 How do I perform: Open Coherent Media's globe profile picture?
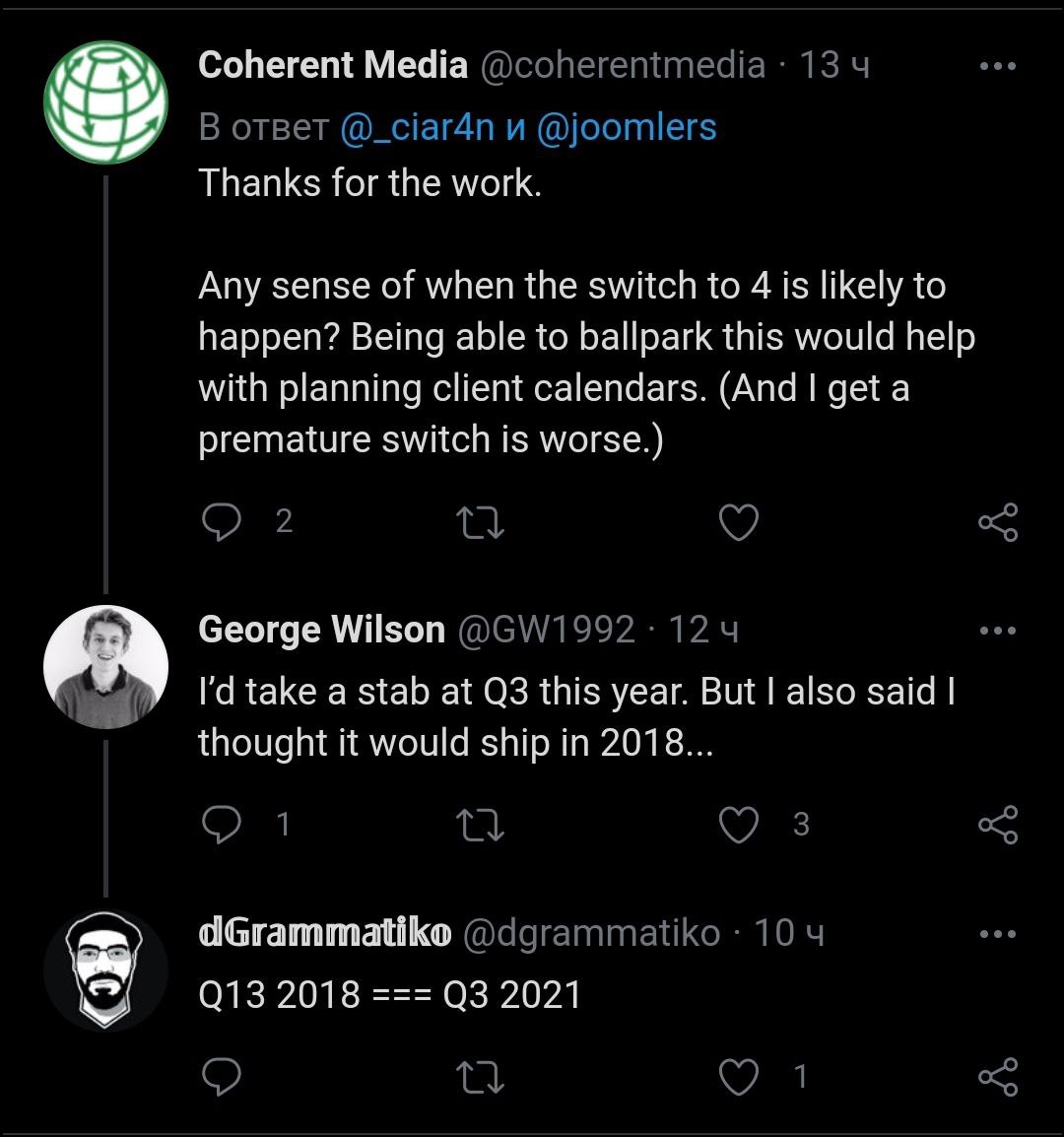click(x=106, y=101)
